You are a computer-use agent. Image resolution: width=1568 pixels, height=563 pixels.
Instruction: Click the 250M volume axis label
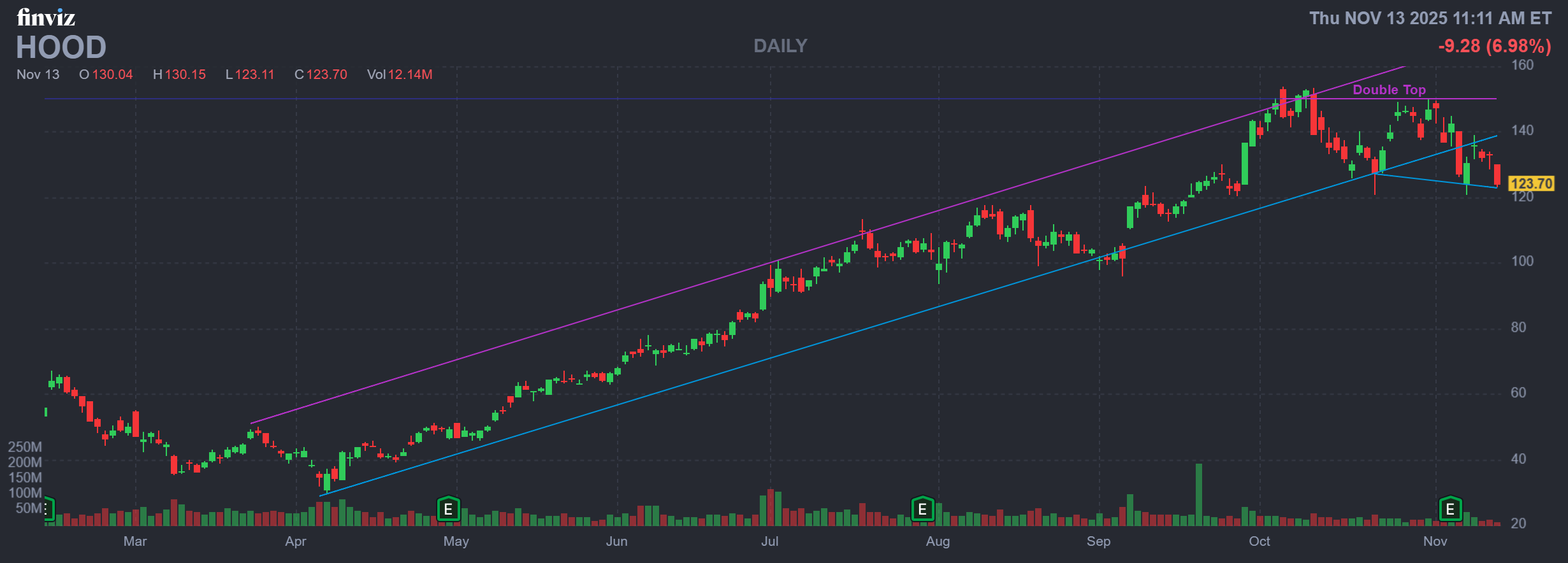pos(25,447)
